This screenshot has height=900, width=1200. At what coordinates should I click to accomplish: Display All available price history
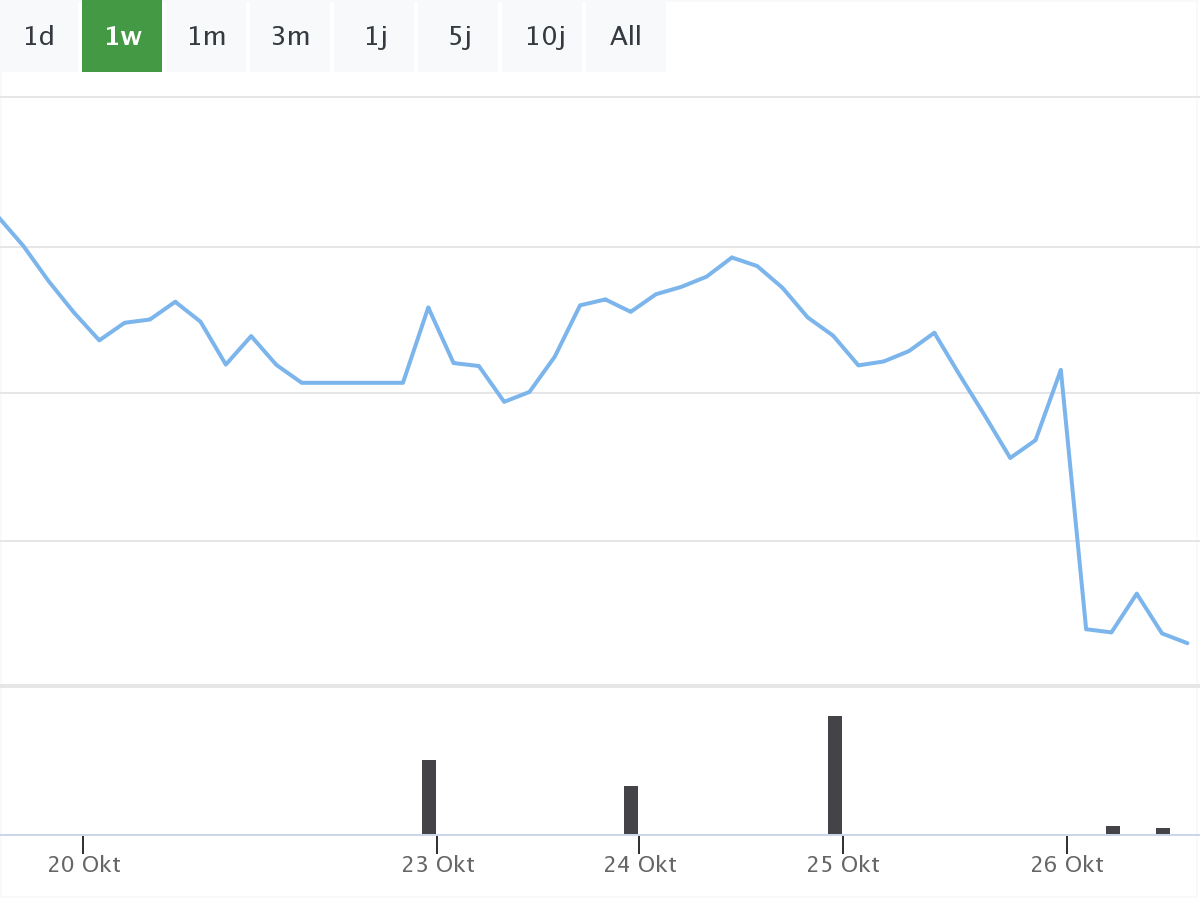point(626,37)
